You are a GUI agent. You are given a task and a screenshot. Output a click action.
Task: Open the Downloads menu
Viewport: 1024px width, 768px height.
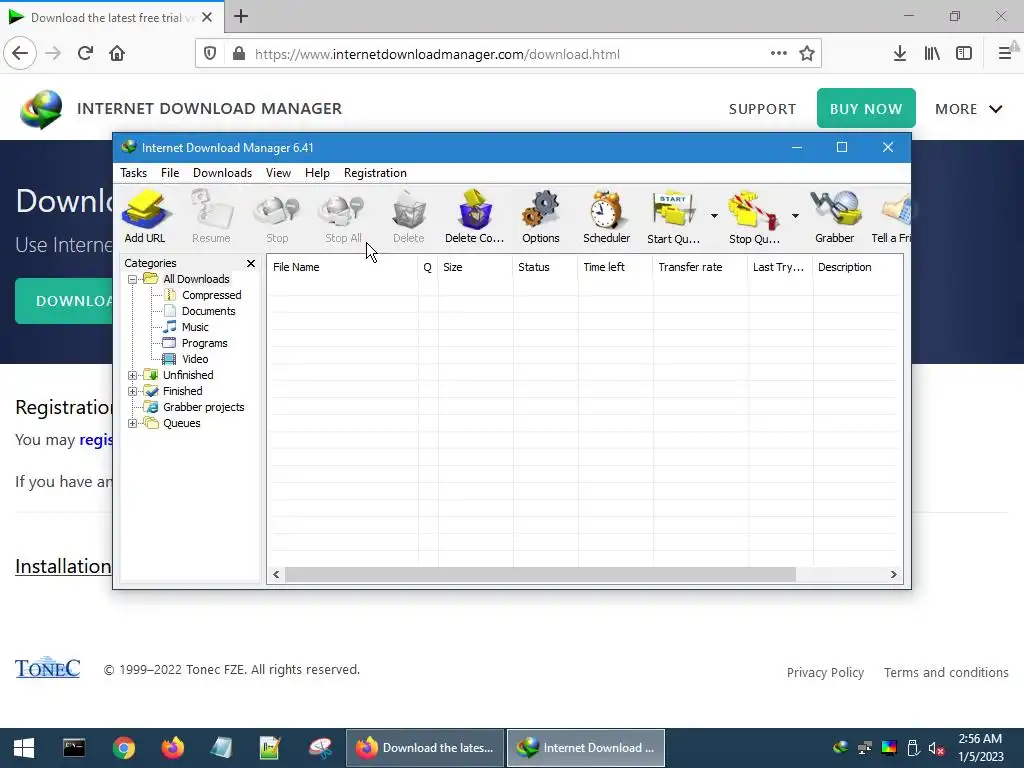[222, 173]
